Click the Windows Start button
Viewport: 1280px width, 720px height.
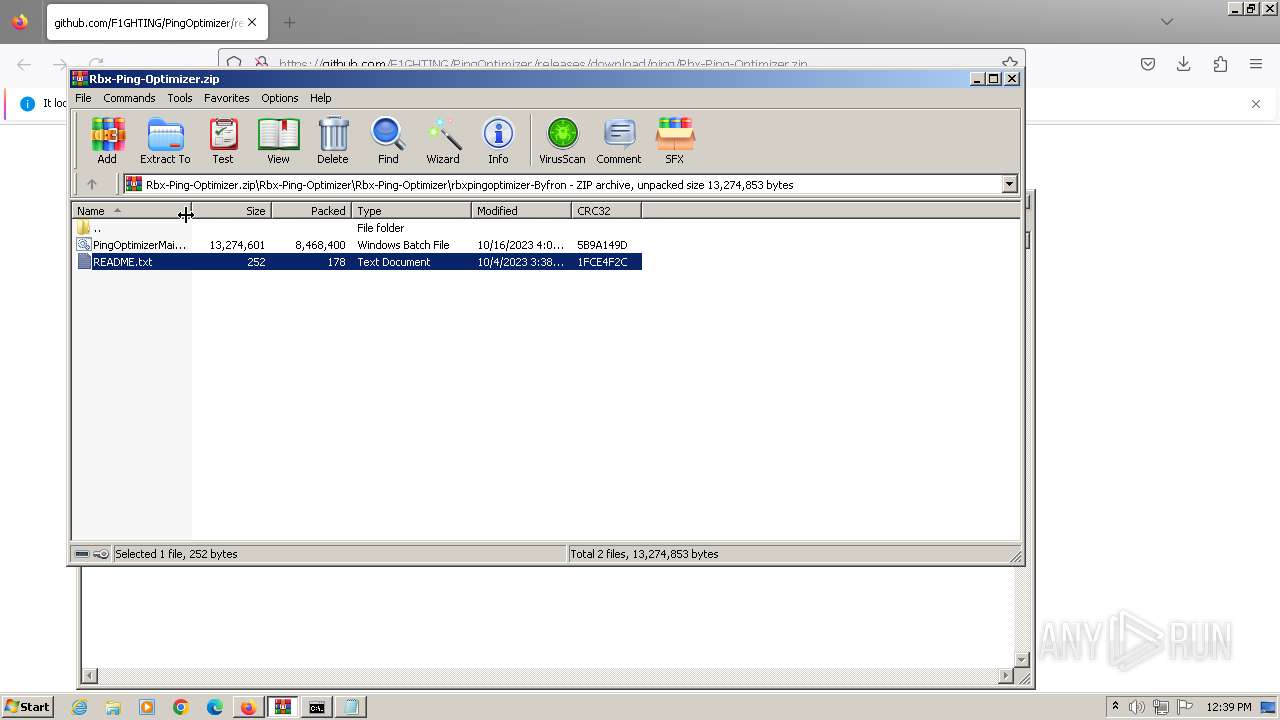[x=27, y=707]
